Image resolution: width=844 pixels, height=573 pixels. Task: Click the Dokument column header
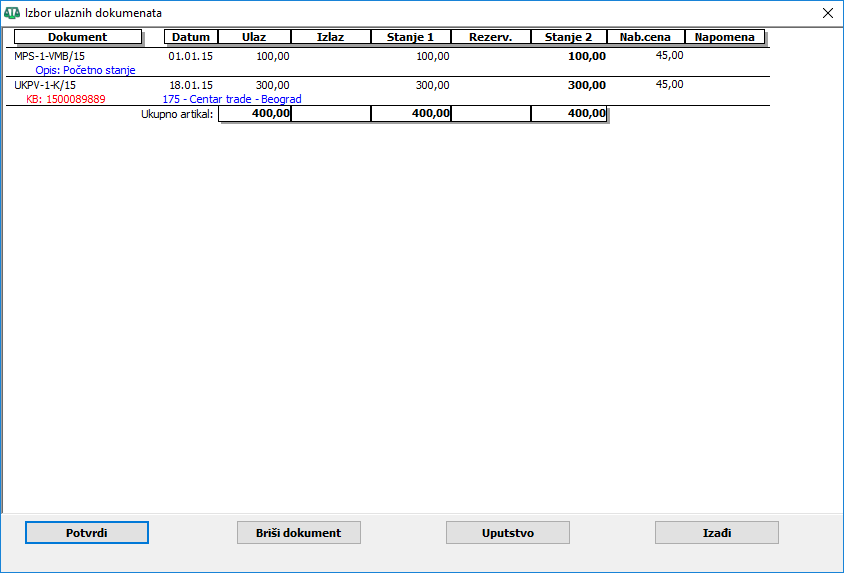tap(78, 37)
